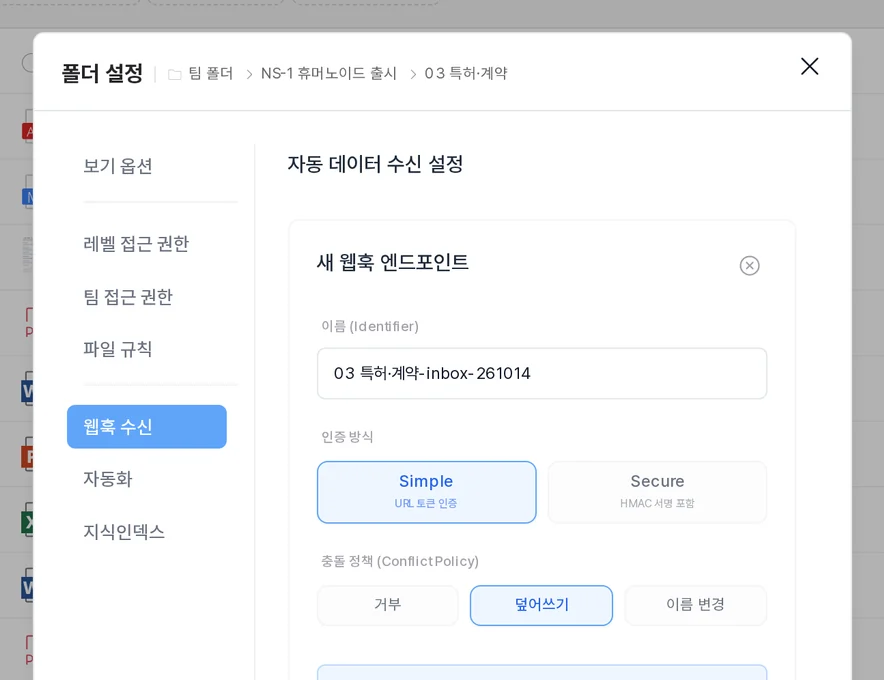The width and height of the screenshot is (884, 680).
Task: Open the 자동화 section
Action: pyautogui.click(x=108, y=479)
